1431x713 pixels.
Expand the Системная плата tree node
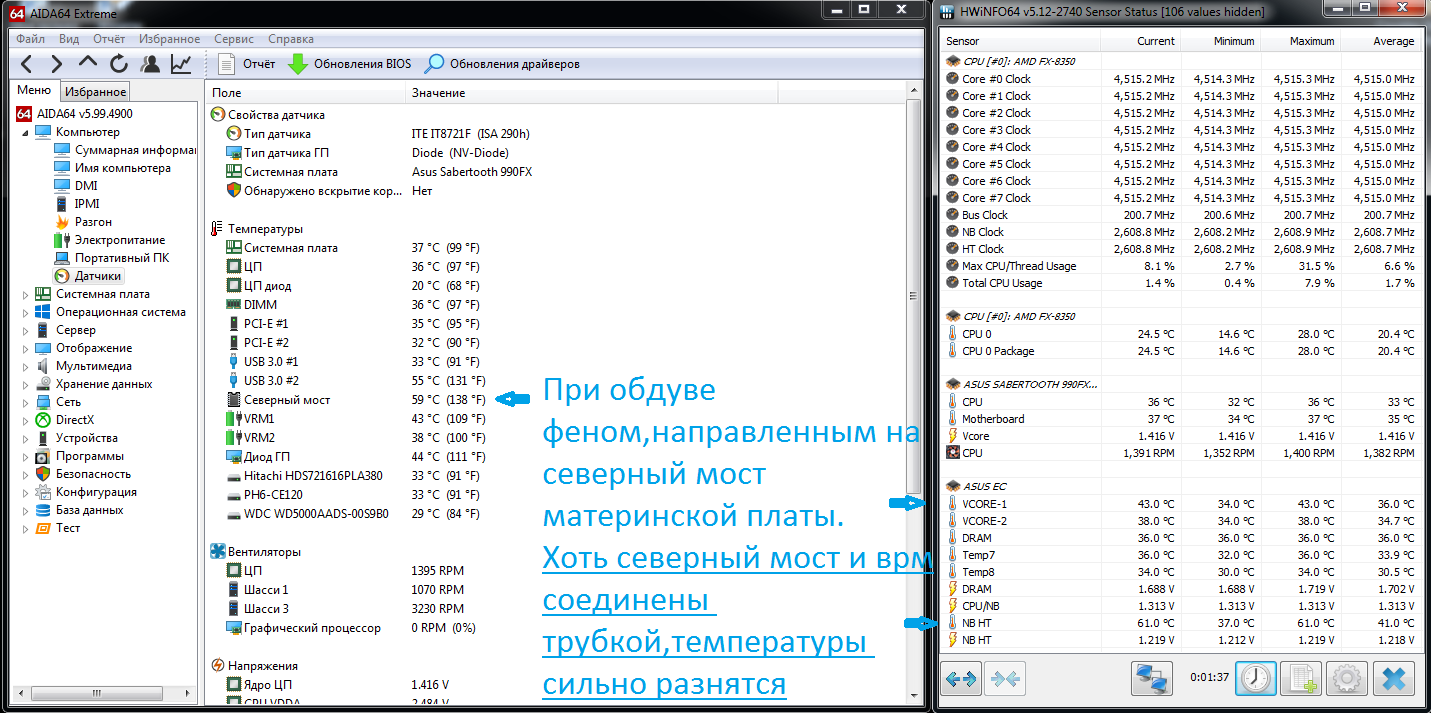tap(26, 294)
